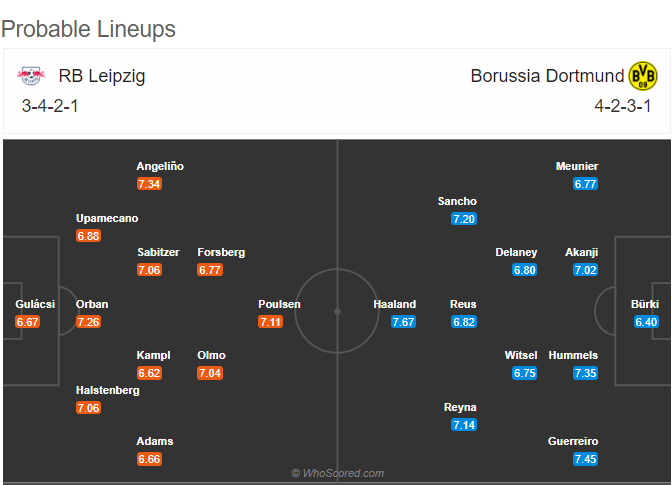Select player name Witsel
This screenshot has width=672, height=485.
pyautogui.click(x=521, y=355)
